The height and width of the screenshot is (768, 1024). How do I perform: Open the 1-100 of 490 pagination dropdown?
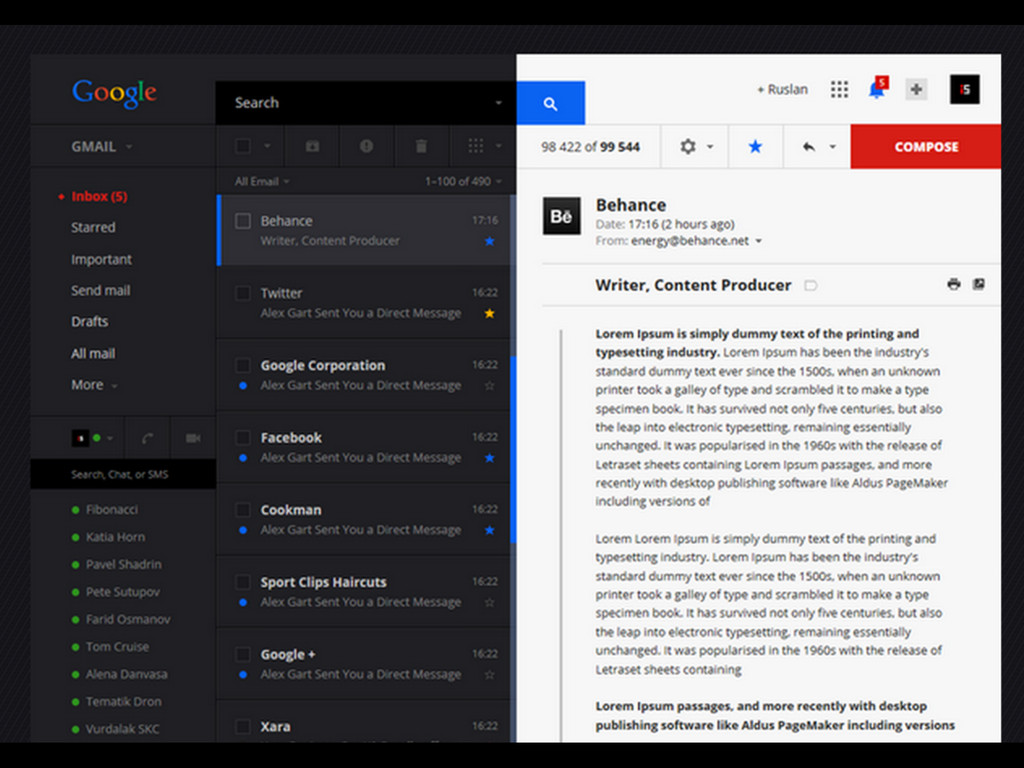coord(463,182)
